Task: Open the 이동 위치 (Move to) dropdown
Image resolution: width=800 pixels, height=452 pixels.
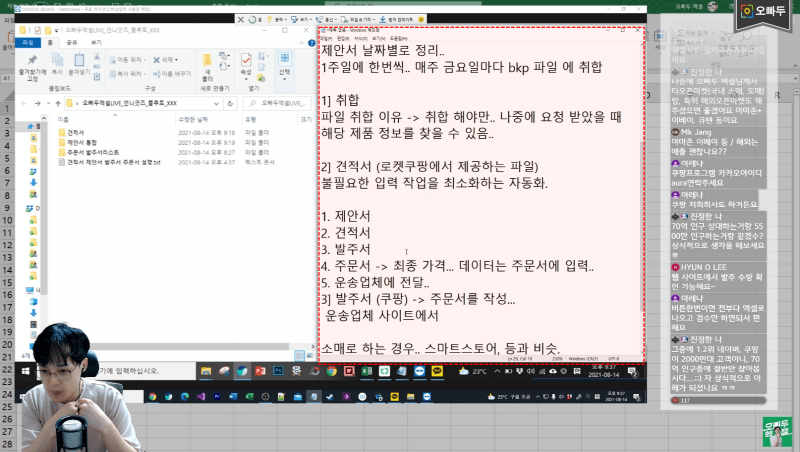Action: [x=128, y=60]
